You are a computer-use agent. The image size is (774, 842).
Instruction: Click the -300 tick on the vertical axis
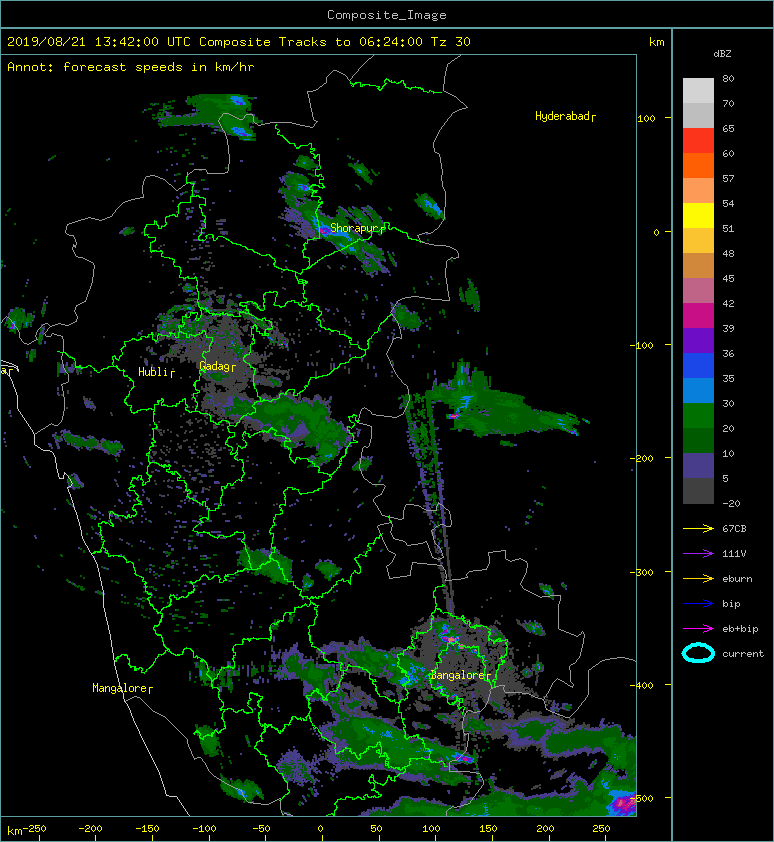(641, 572)
